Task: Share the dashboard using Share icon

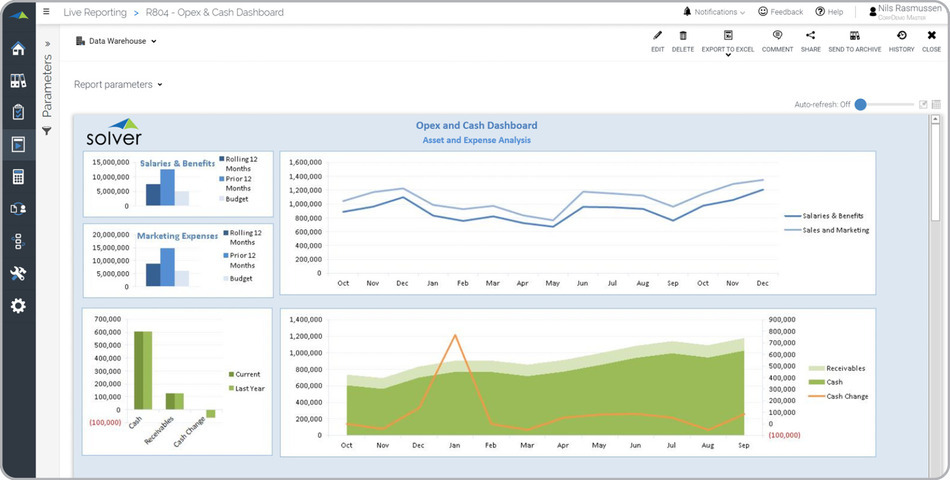Action: [810, 36]
